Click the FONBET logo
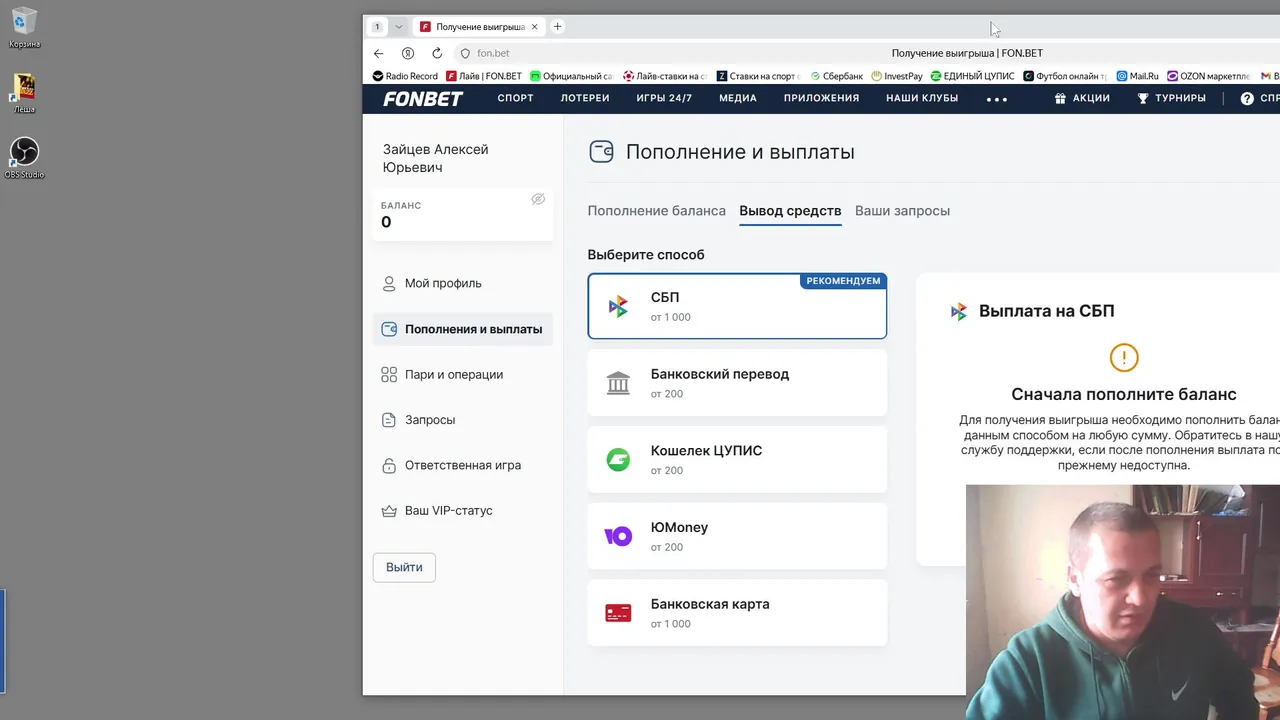Viewport: 1280px width, 720px height. (423, 99)
